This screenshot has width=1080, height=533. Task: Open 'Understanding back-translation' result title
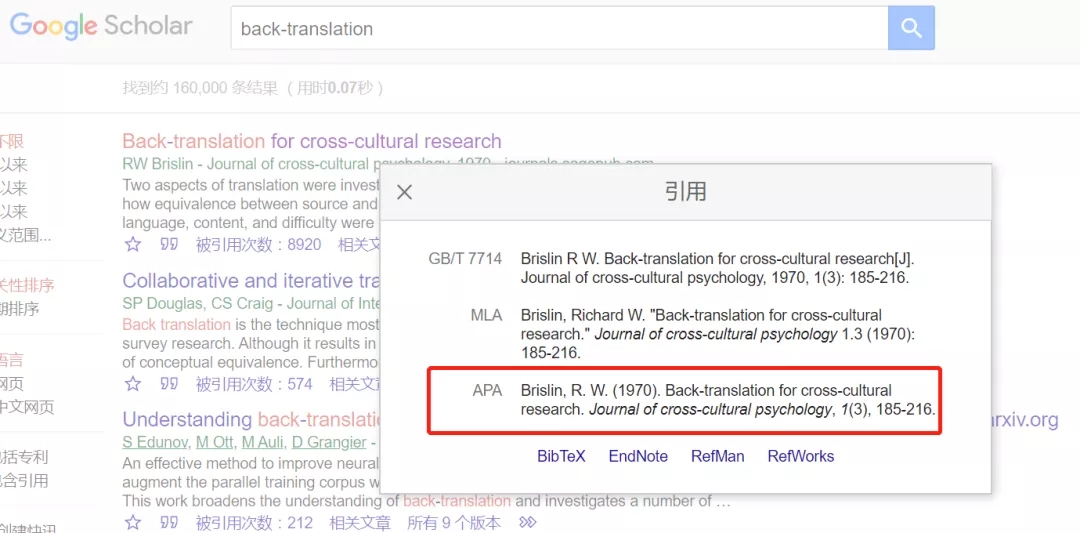coord(251,419)
